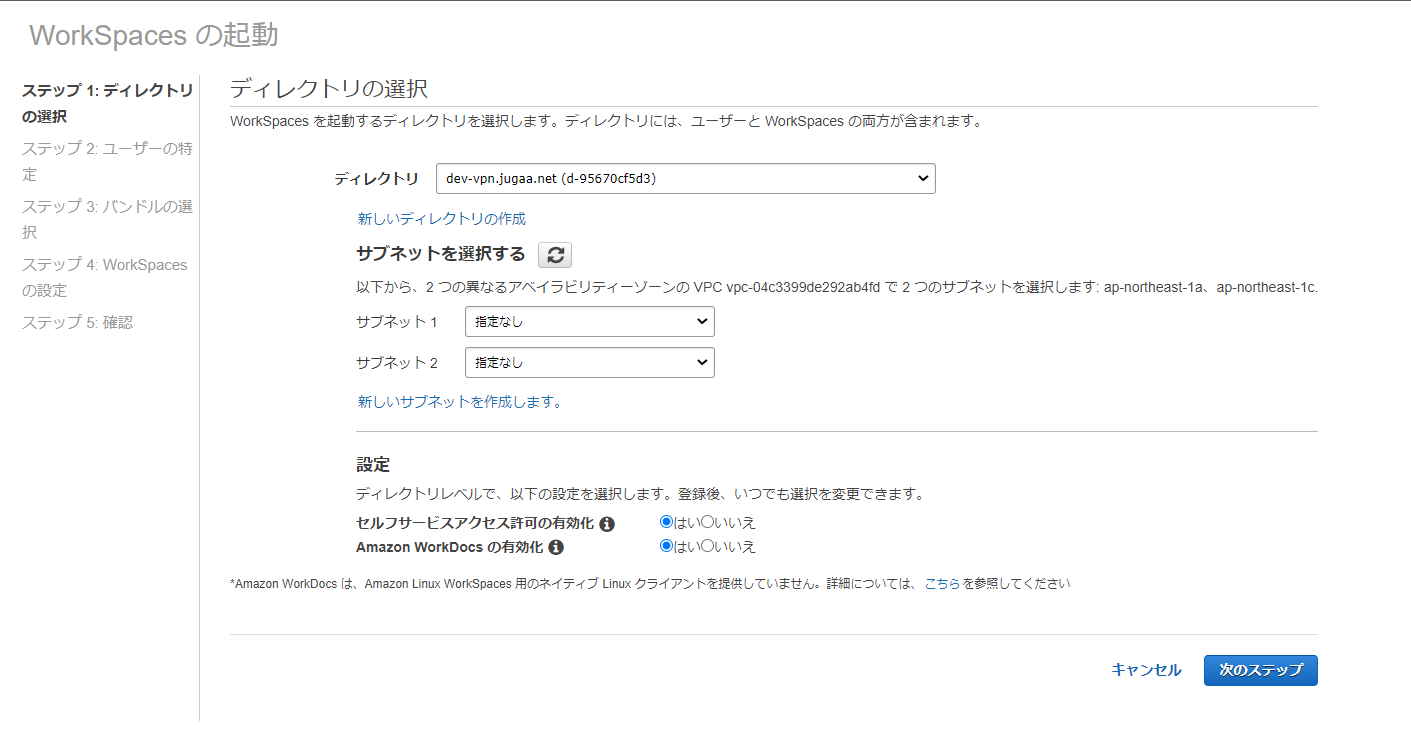Screen dimensions: 1411x730
Task: Select はい for Amazon WorkDocs の有効化
Action: (666, 546)
